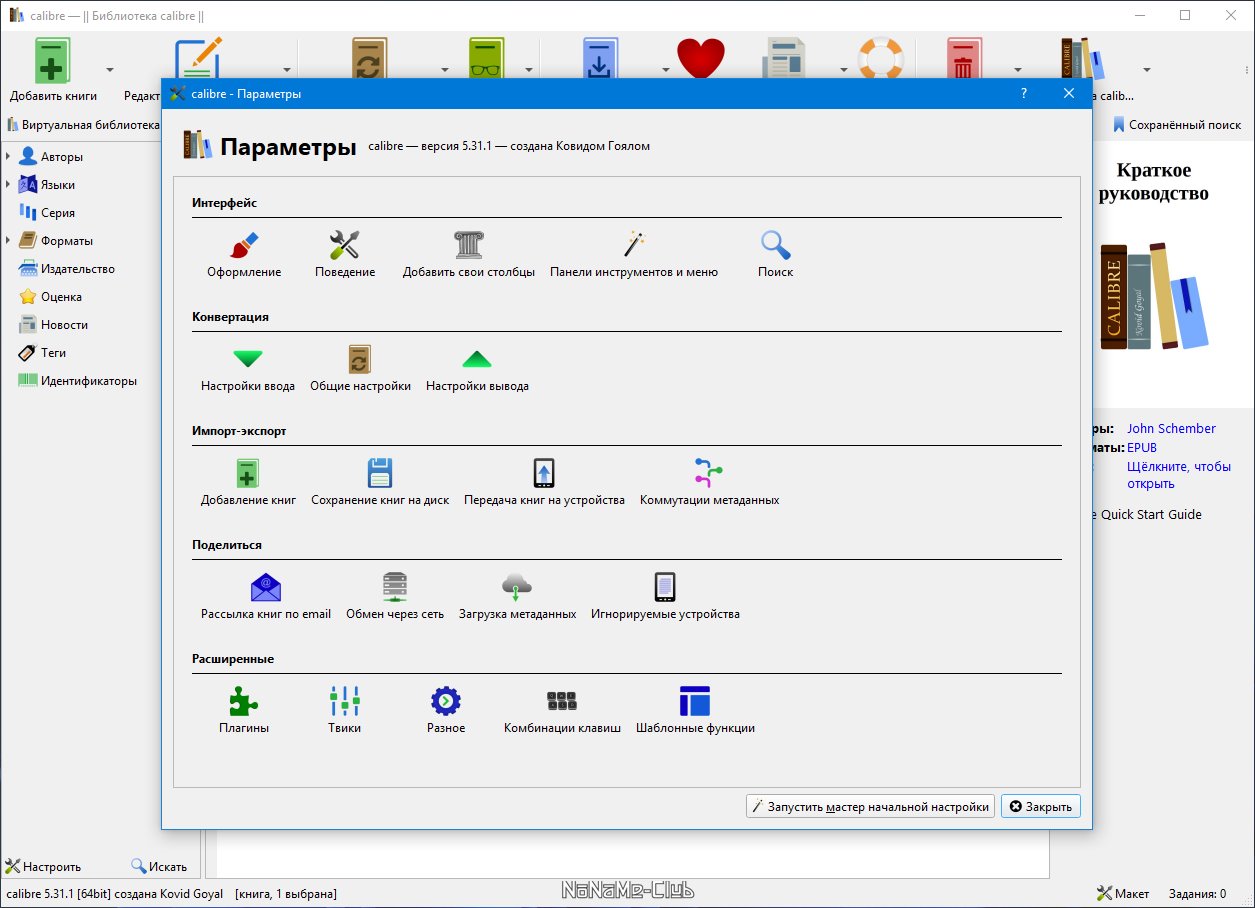Select Новости in the tag browser

pos(64,325)
